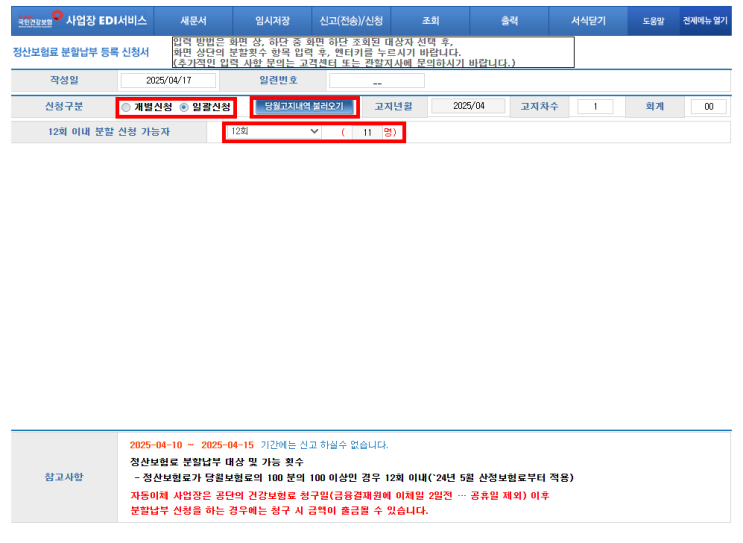The image size is (743, 543).
Task: Open the 임시저장 menu
Action: click(272, 21)
